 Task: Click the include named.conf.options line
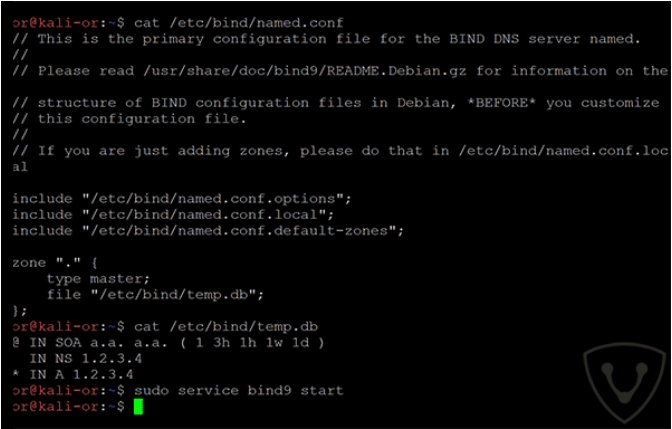182,199
